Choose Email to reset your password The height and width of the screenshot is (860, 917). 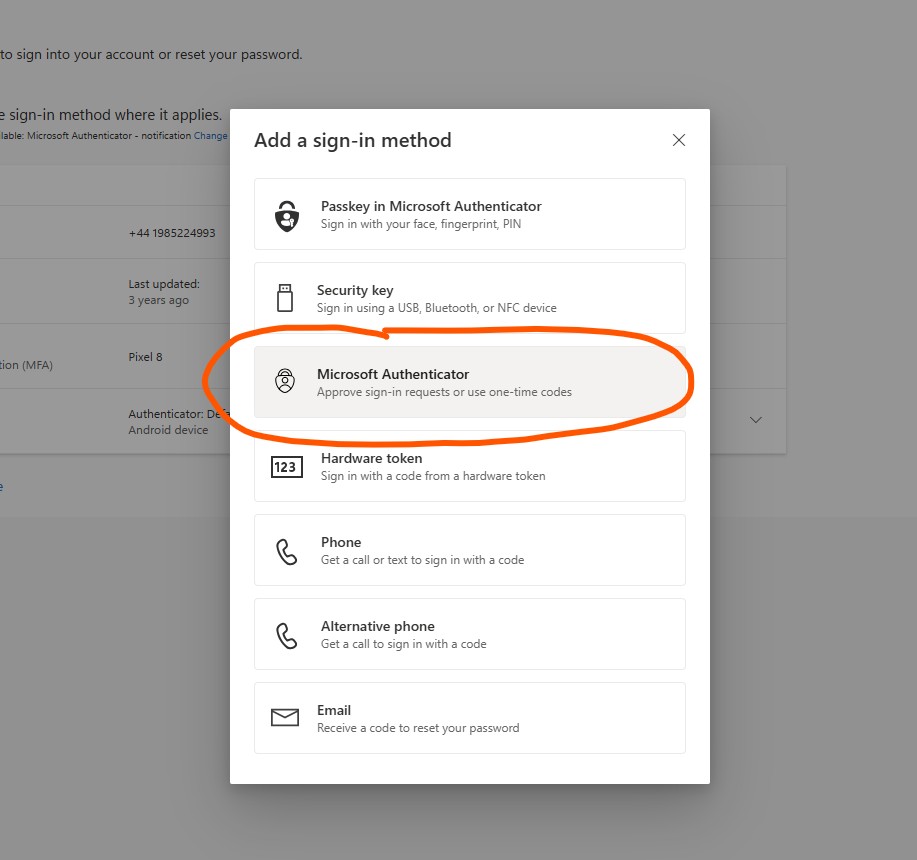(x=470, y=718)
